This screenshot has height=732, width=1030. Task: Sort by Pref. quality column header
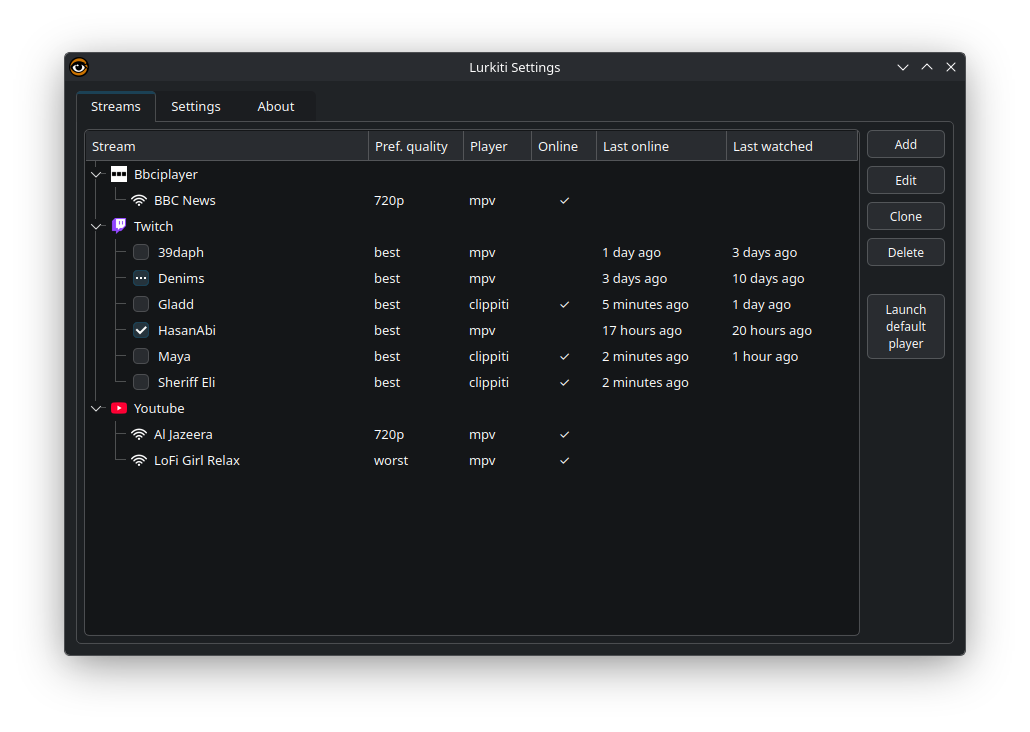[x=416, y=147]
